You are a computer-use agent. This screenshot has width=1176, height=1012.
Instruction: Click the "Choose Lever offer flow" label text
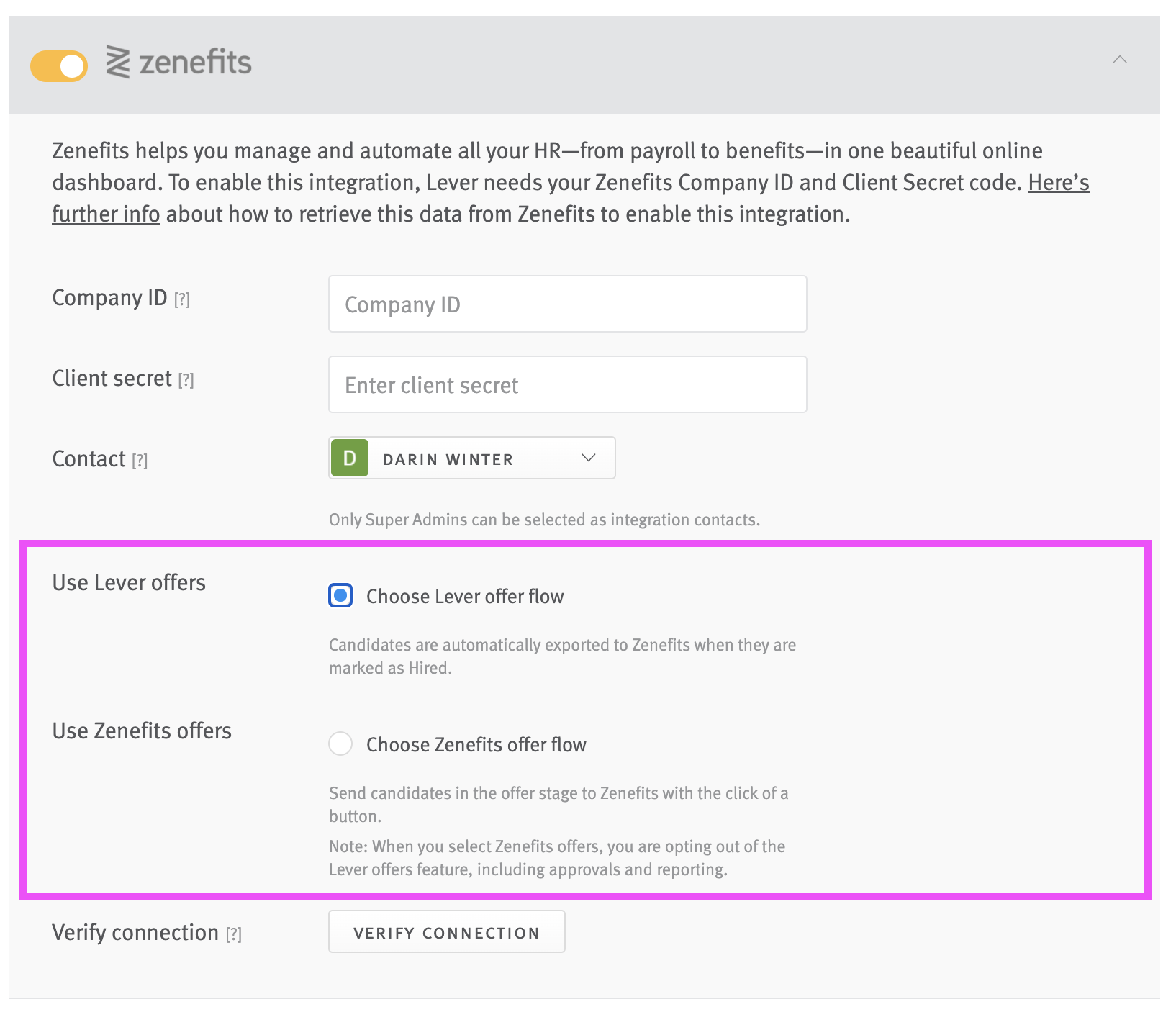coord(465,596)
